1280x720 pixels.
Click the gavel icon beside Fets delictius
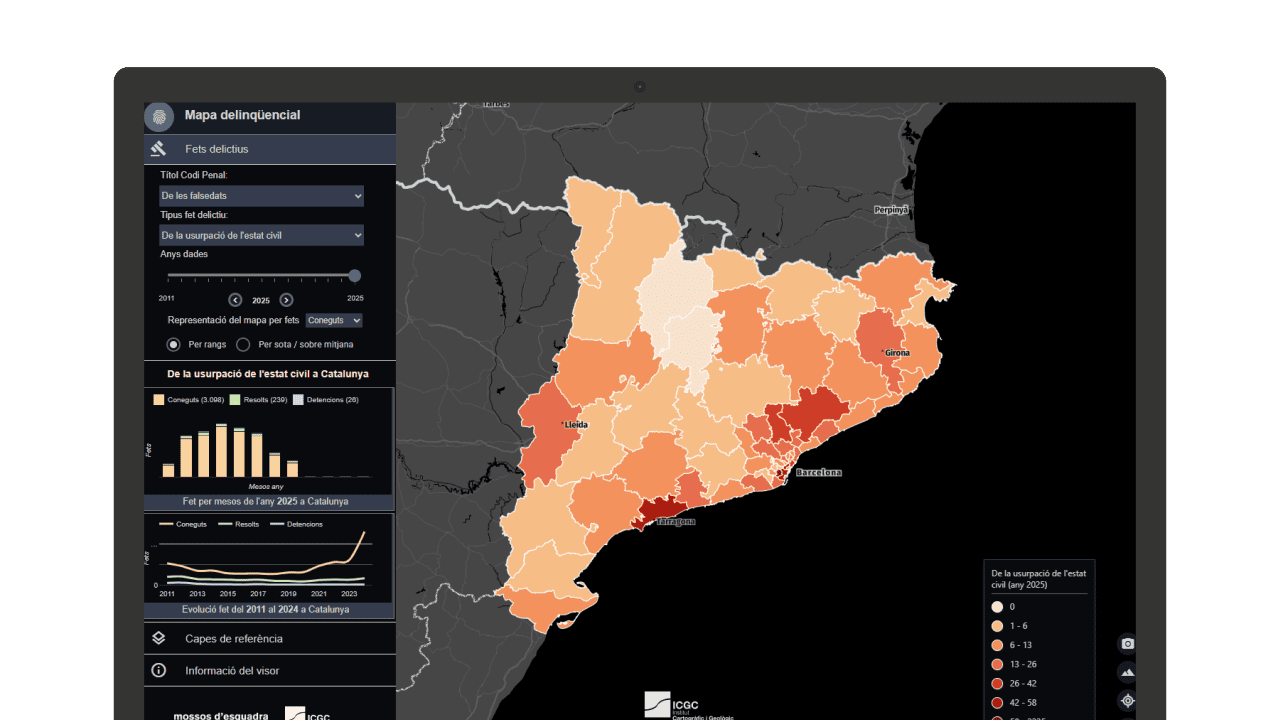click(x=158, y=149)
